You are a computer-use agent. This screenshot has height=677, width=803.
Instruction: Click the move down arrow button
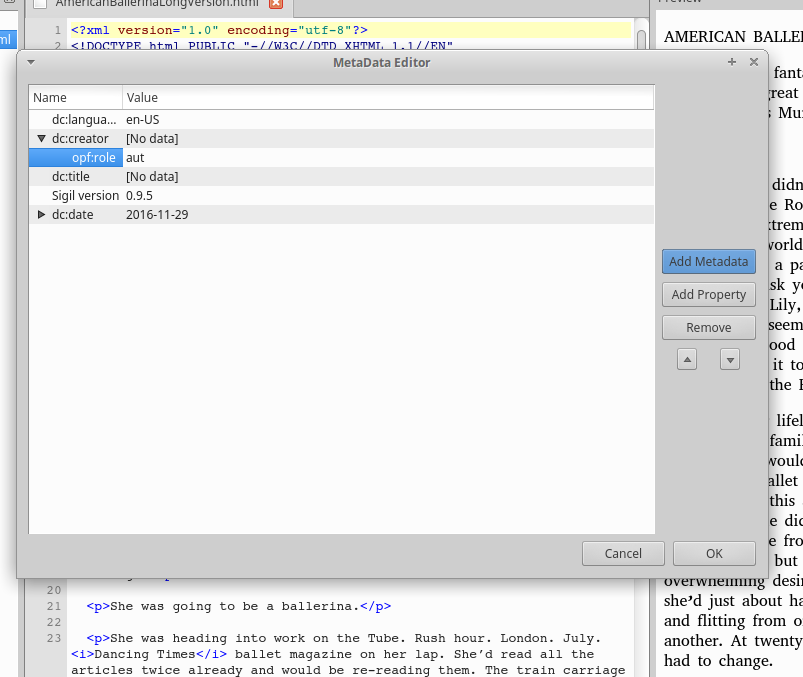[x=730, y=360]
